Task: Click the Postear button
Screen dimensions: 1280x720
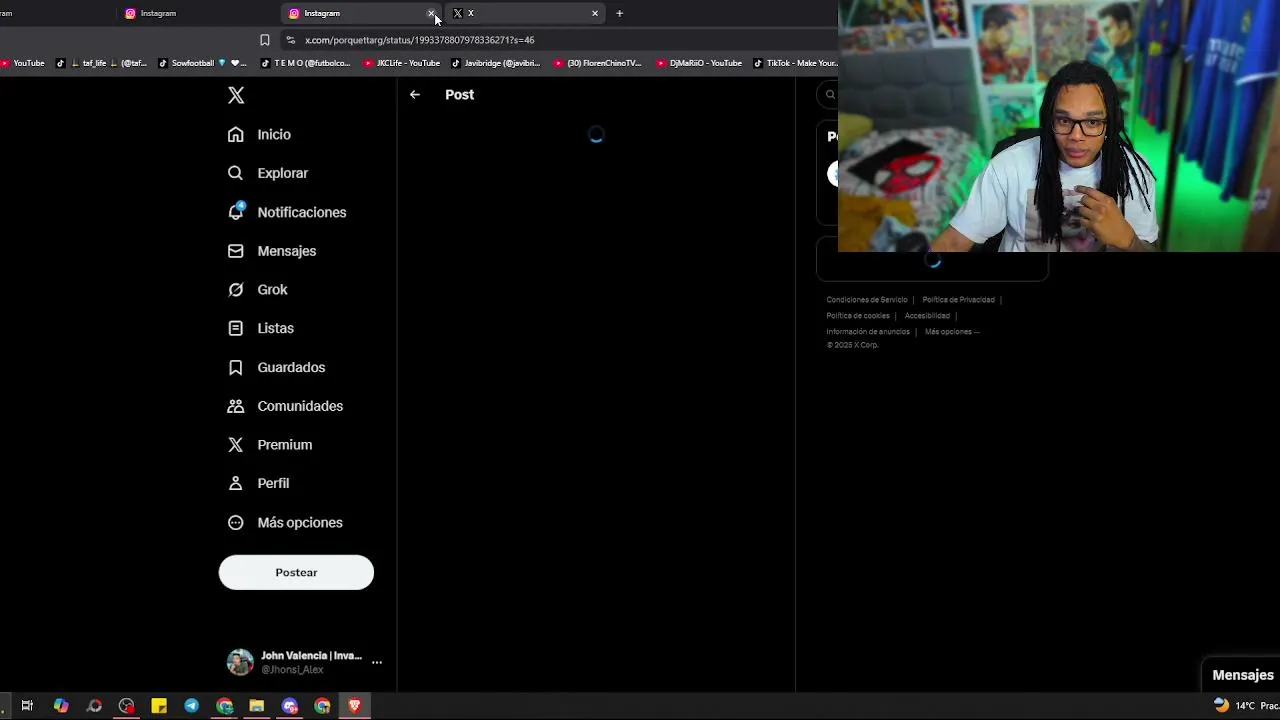Action: [x=296, y=572]
